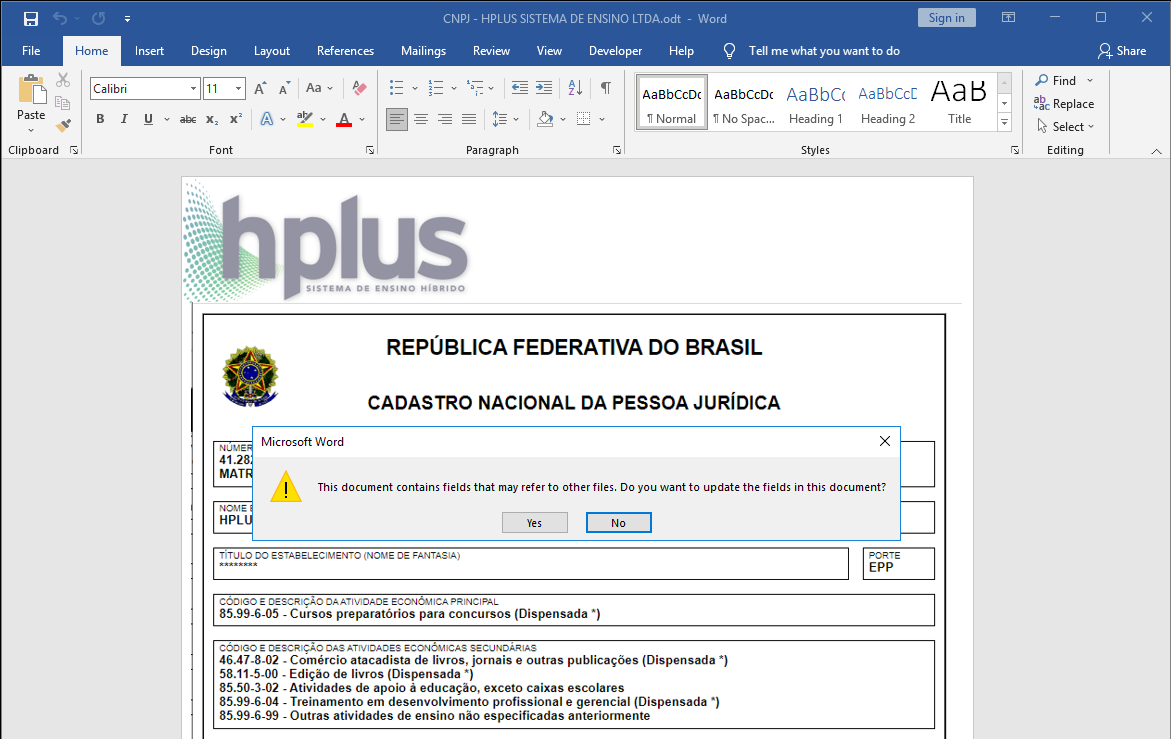Click the Sign in button
The height and width of the screenshot is (739, 1171).
(x=946, y=18)
